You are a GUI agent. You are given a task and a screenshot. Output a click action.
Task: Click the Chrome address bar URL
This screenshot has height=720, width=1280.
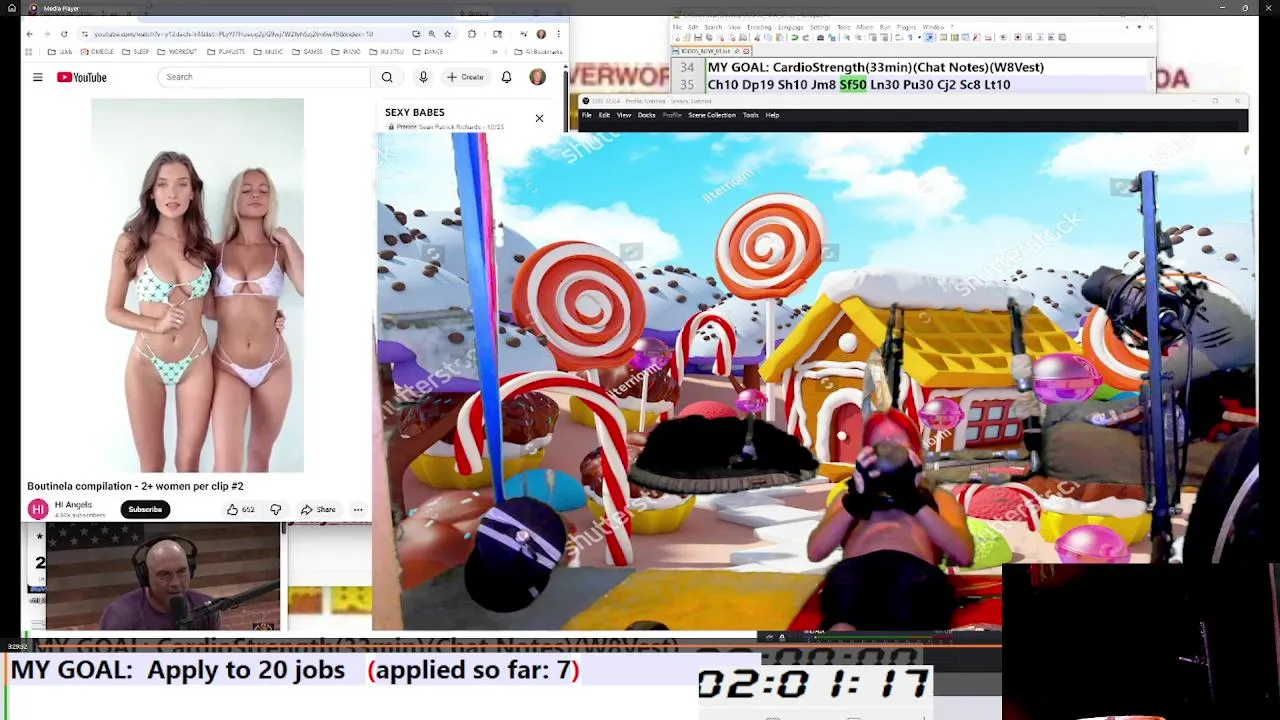pos(233,34)
